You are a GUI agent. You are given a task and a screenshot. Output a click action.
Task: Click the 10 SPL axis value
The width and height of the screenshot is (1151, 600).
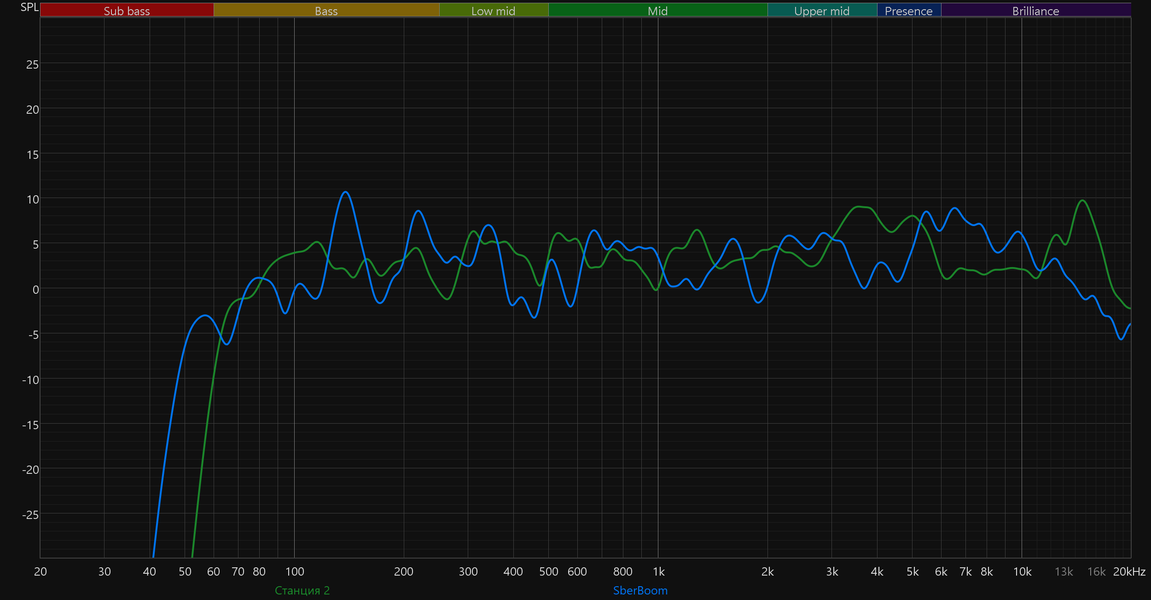coord(32,200)
